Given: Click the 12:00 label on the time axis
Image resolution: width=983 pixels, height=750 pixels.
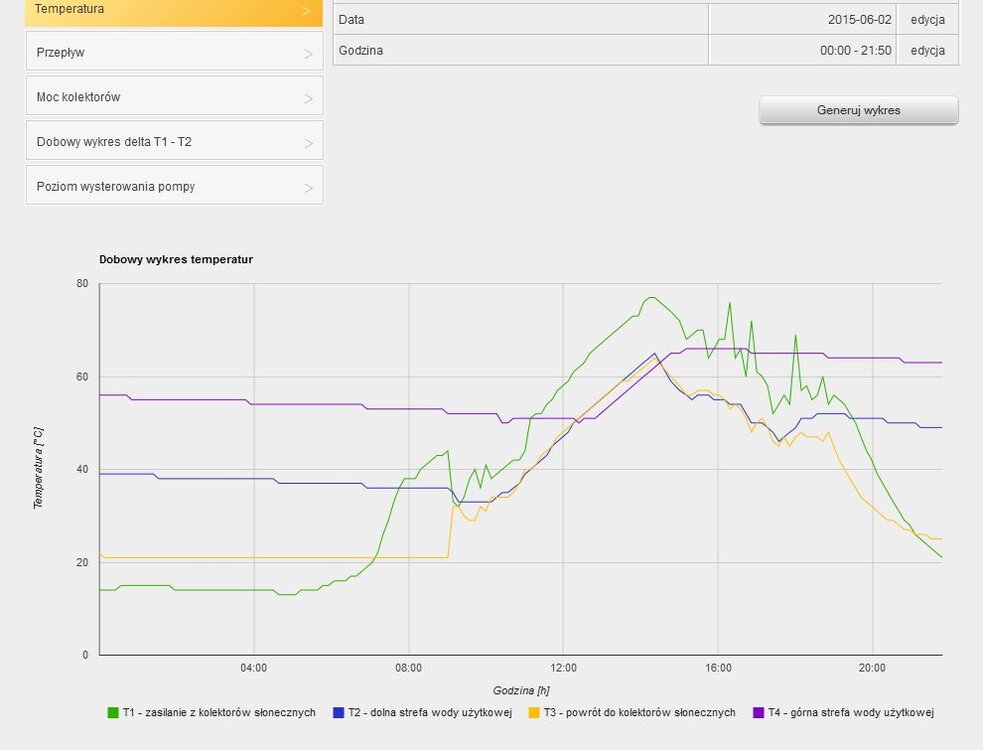Looking at the screenshot, I should [563, 667].
